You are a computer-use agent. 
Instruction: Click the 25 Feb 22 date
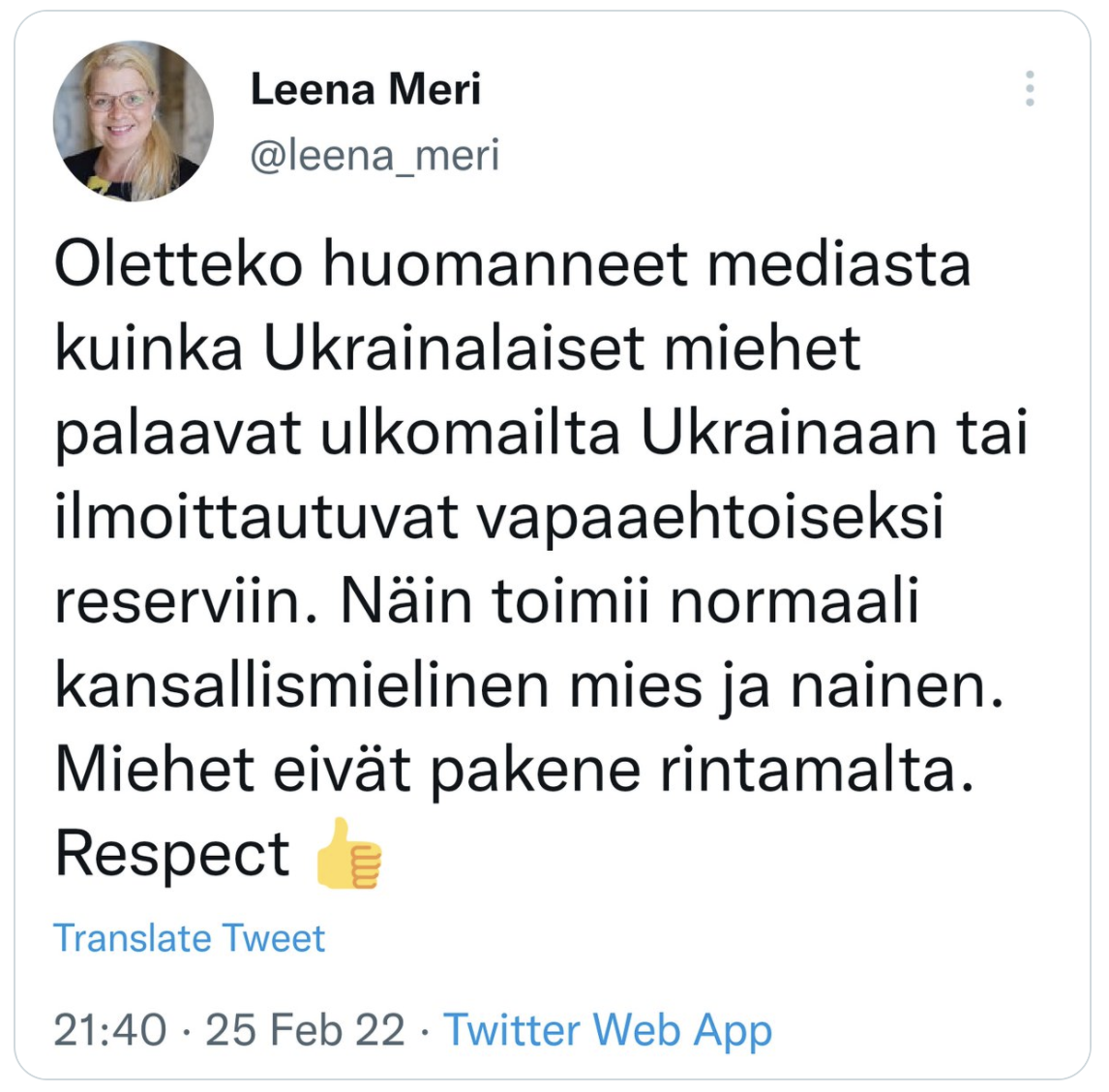tap(305, 1030)
